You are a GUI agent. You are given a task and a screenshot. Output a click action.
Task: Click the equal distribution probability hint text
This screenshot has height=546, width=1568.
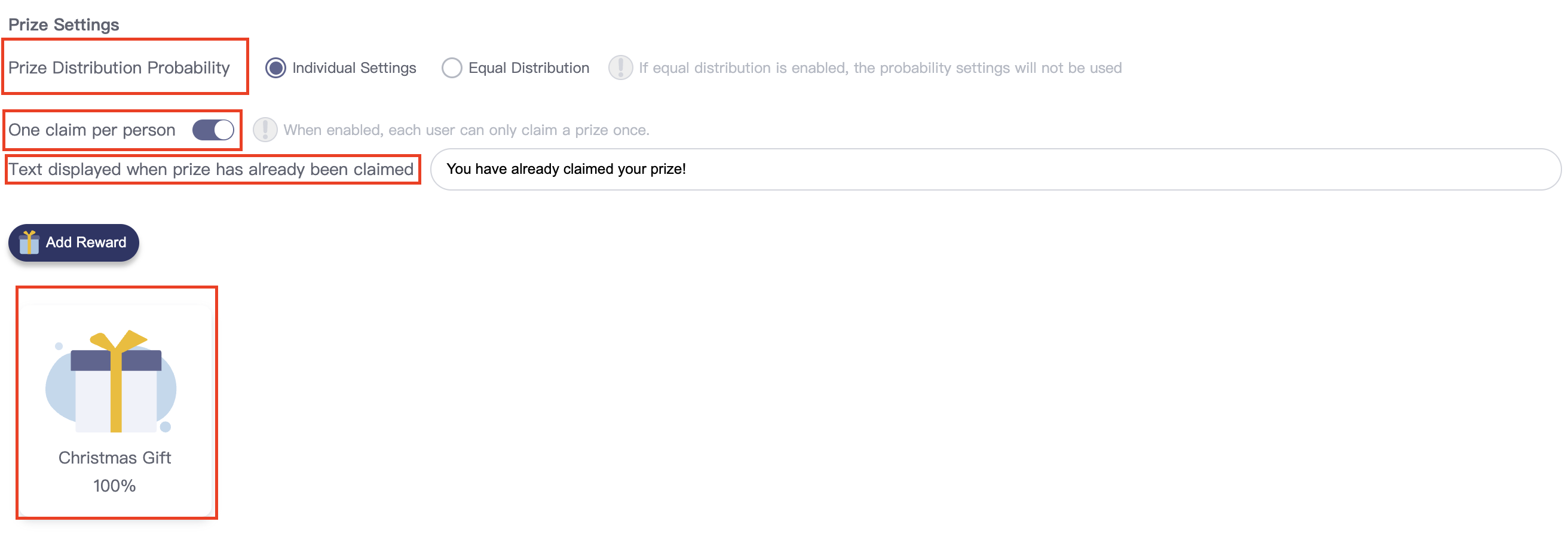(880, 68)
